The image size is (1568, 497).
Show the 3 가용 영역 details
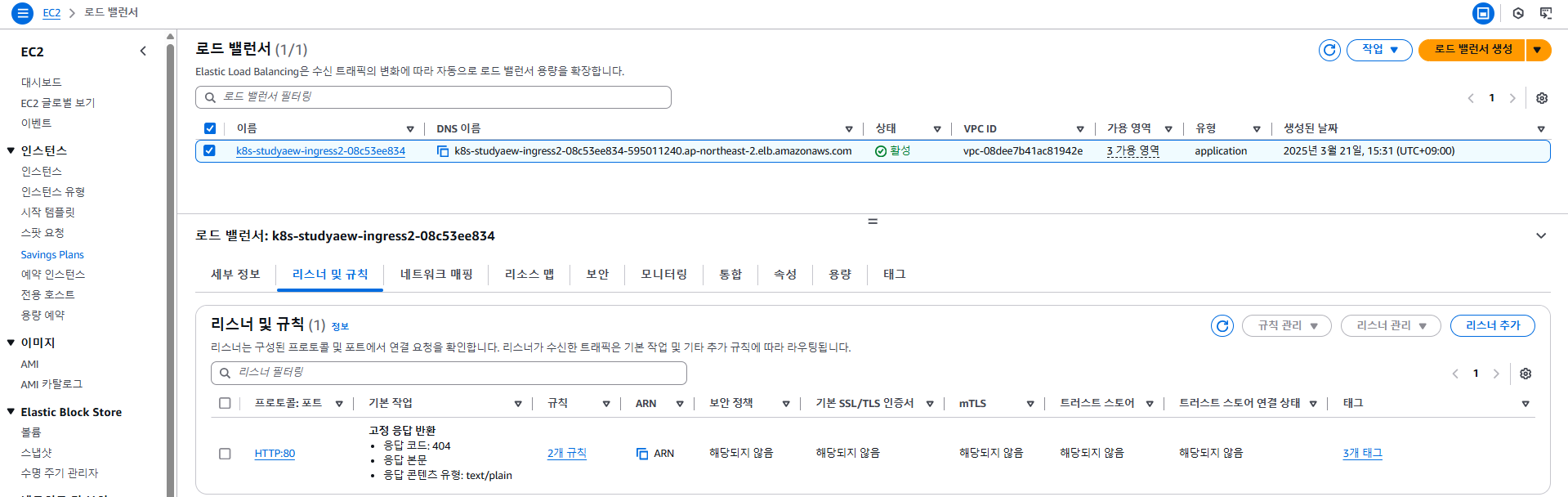pos(1132,151)
